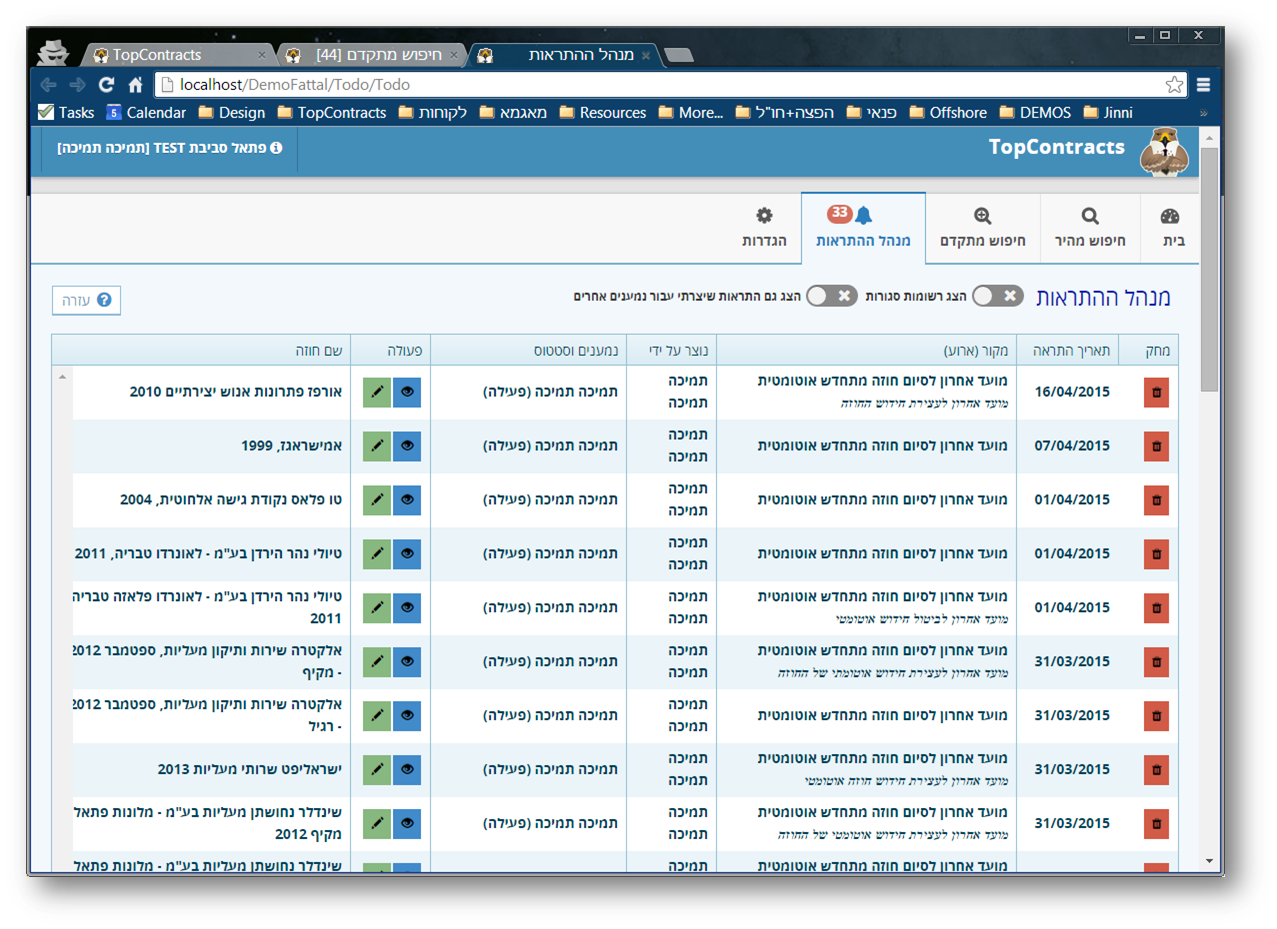Delete the alert dated 07/04/2015

coord(1156,447)
